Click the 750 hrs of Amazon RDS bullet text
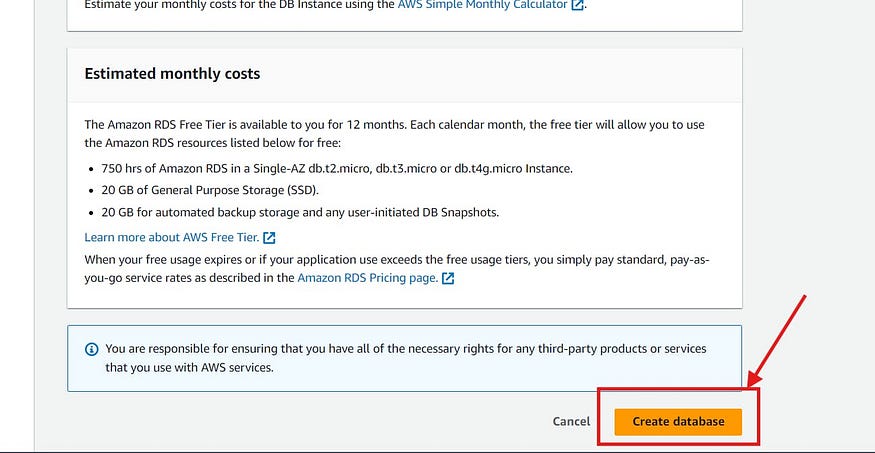Image resolution: width=875 pixels, height=453 pixels. pyautogui.click(x=337, y=168)
